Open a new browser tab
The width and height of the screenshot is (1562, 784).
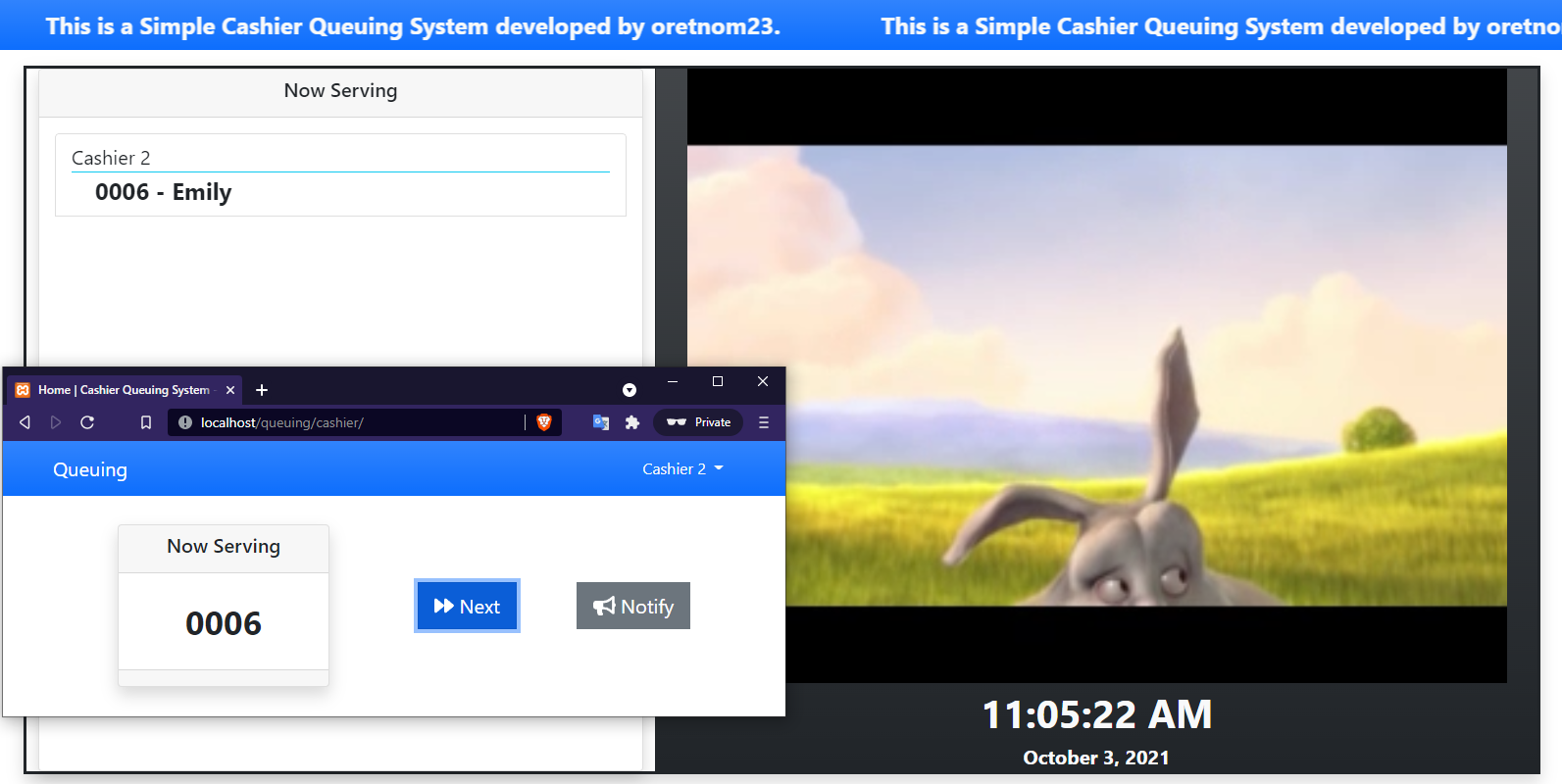pos(262,390)
